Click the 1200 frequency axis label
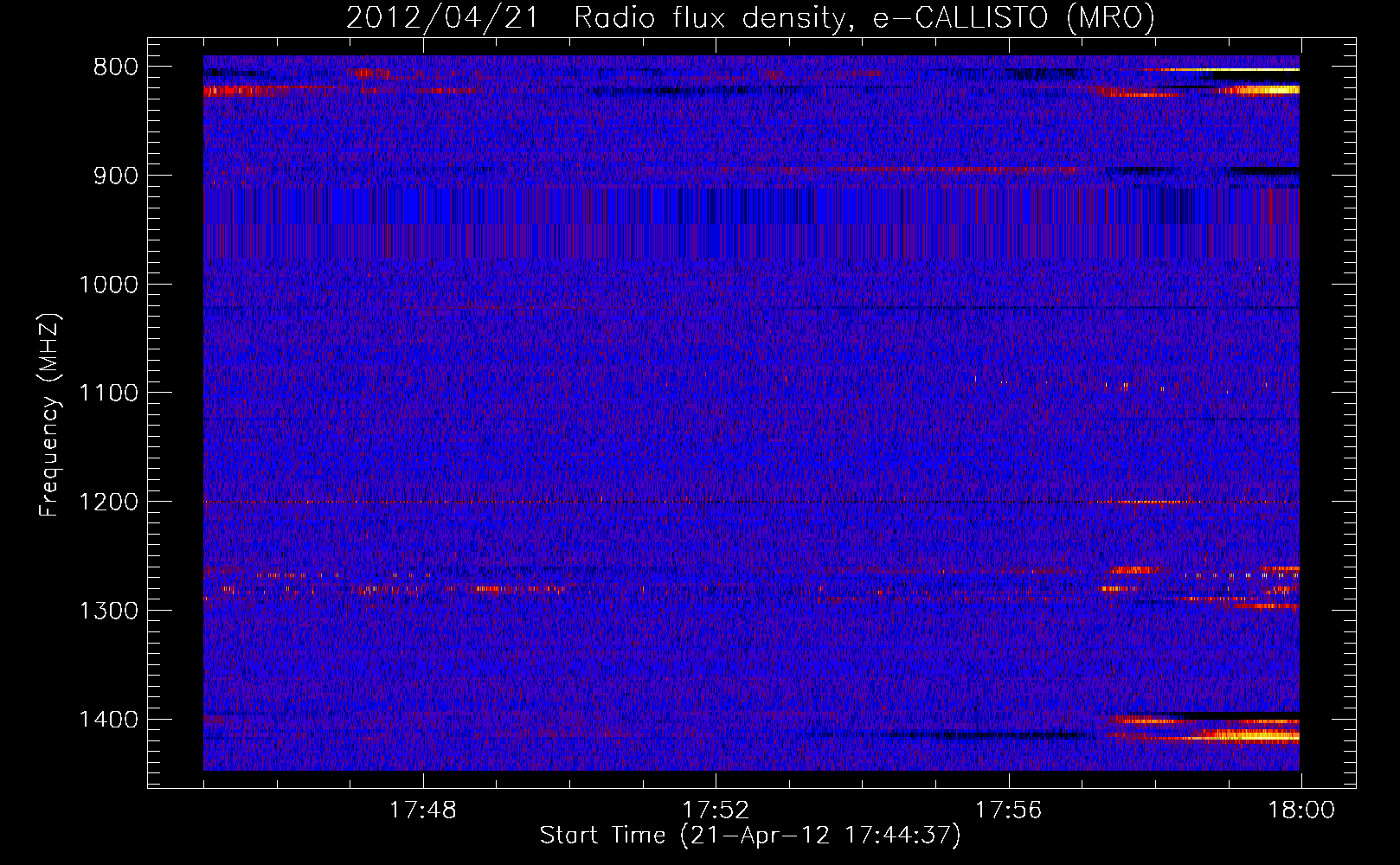 (x=108, y=502)
